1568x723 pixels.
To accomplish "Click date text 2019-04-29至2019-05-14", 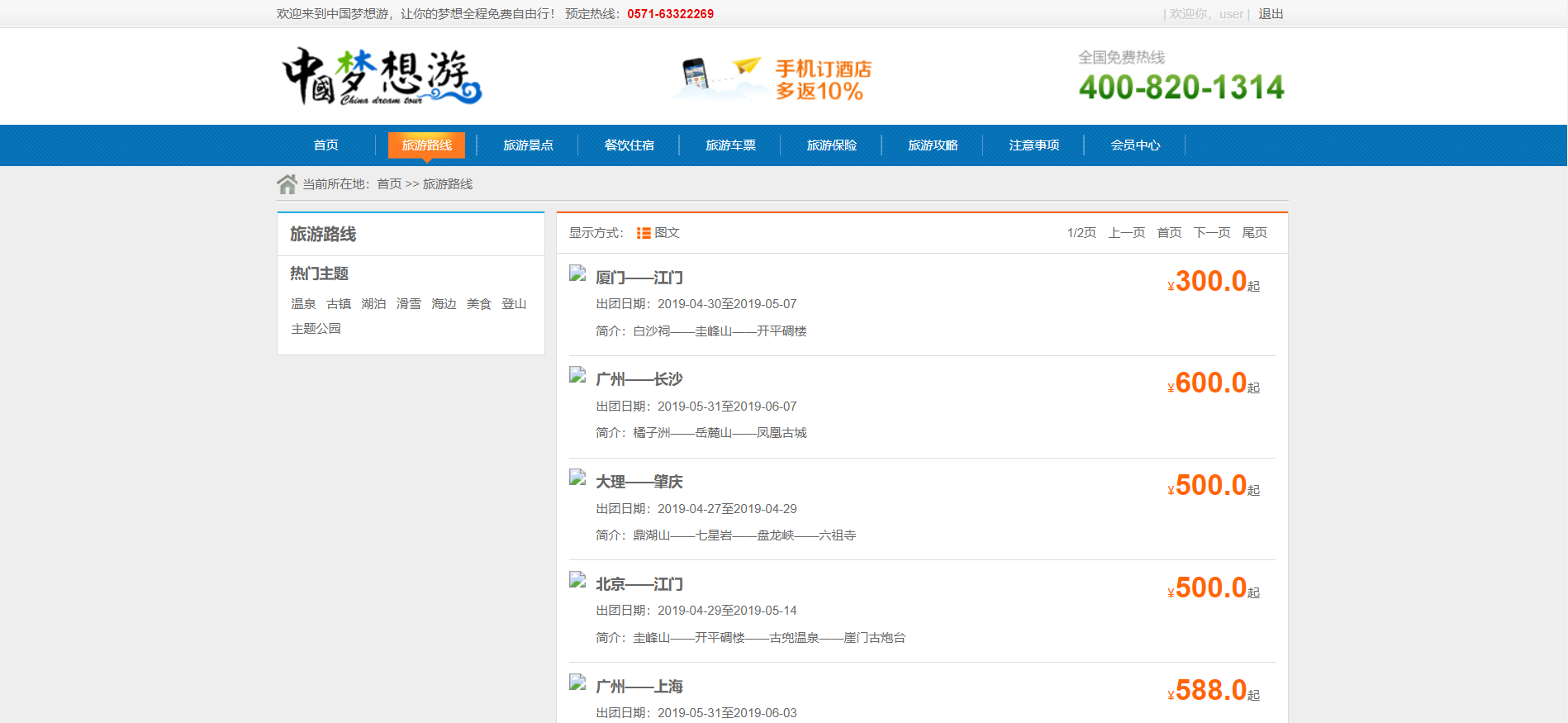I will [x=727, y=611].
